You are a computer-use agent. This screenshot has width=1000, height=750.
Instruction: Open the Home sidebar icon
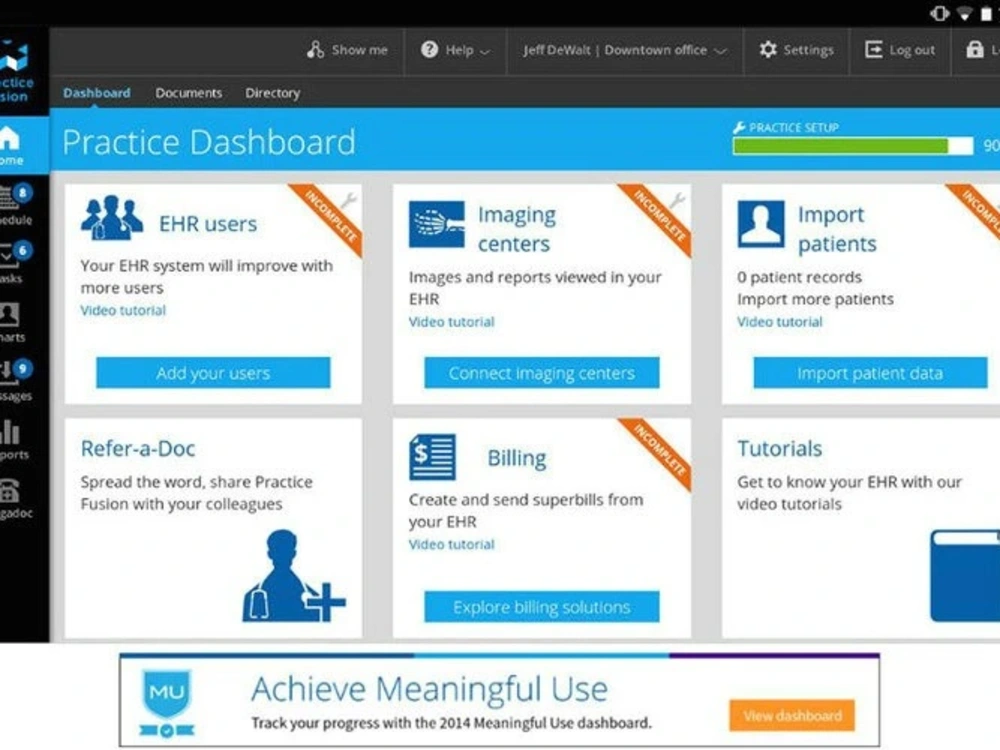[x=10, y=138]
